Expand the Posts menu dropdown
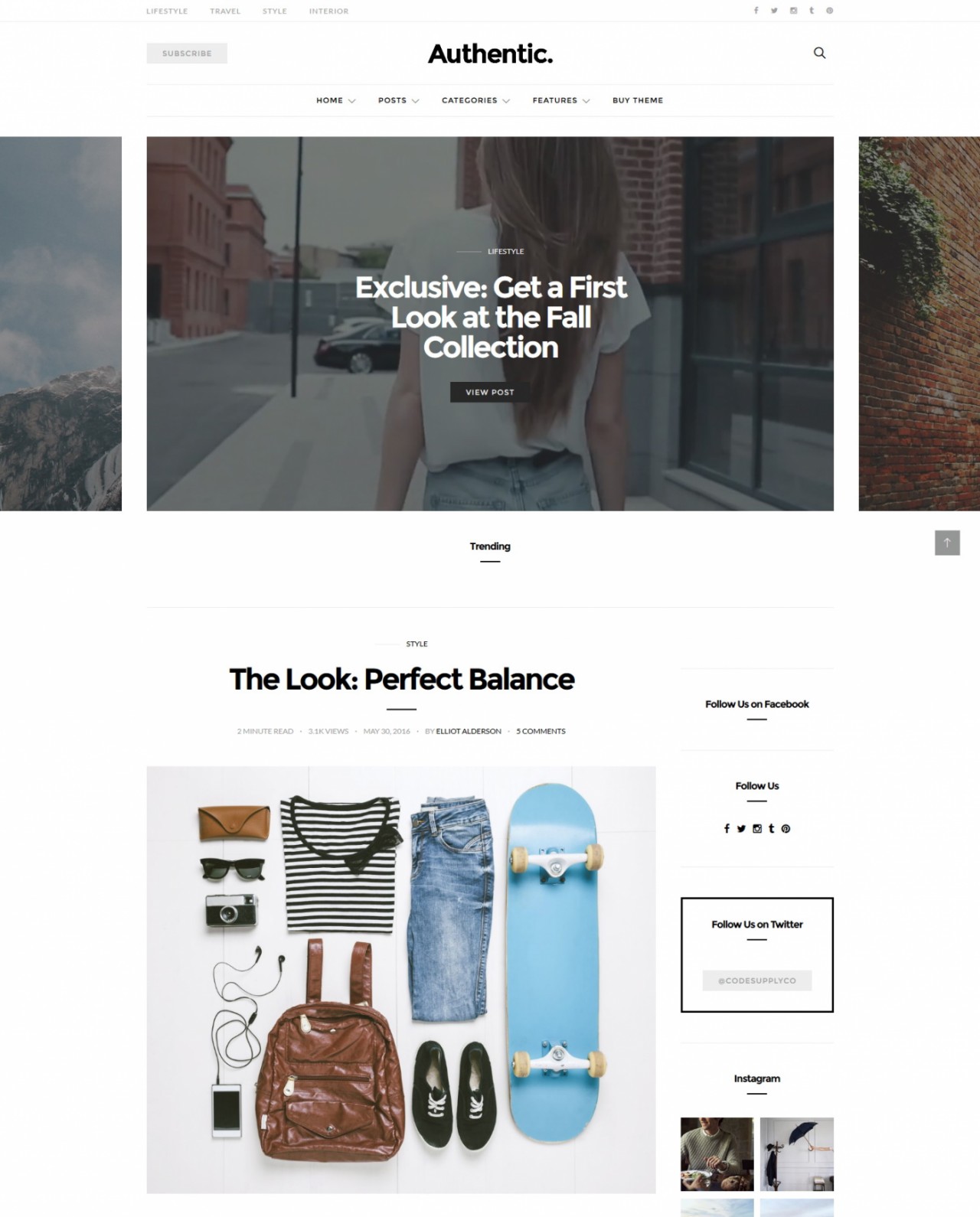The height and width of the screenshot is (1217, 980). coord(398,100)
